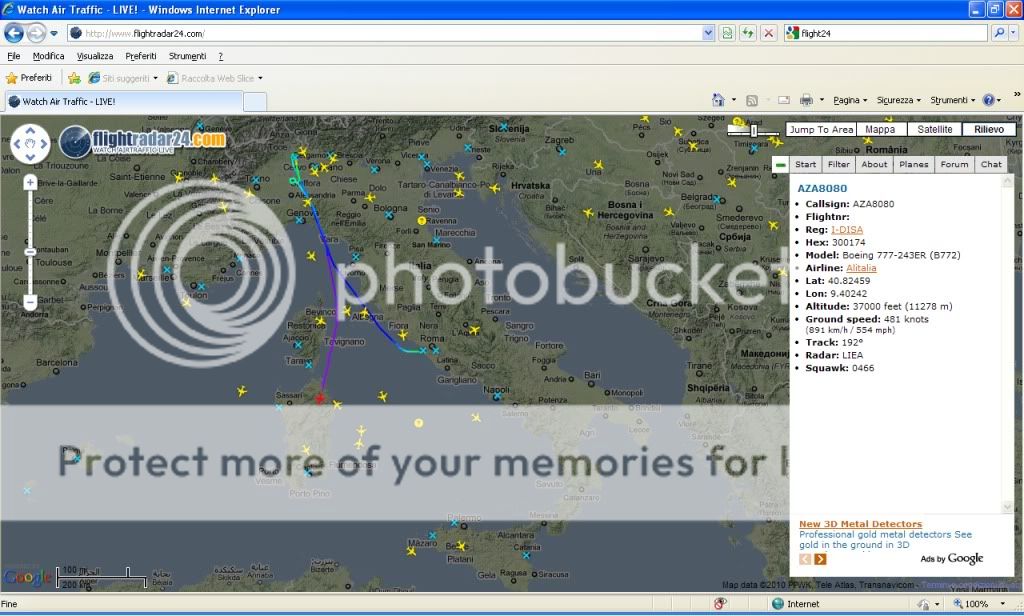Image resolution: width=1024 pixels, height=616 pixels.
Task: Open the Visualizza menu
Action: [95, 56]
